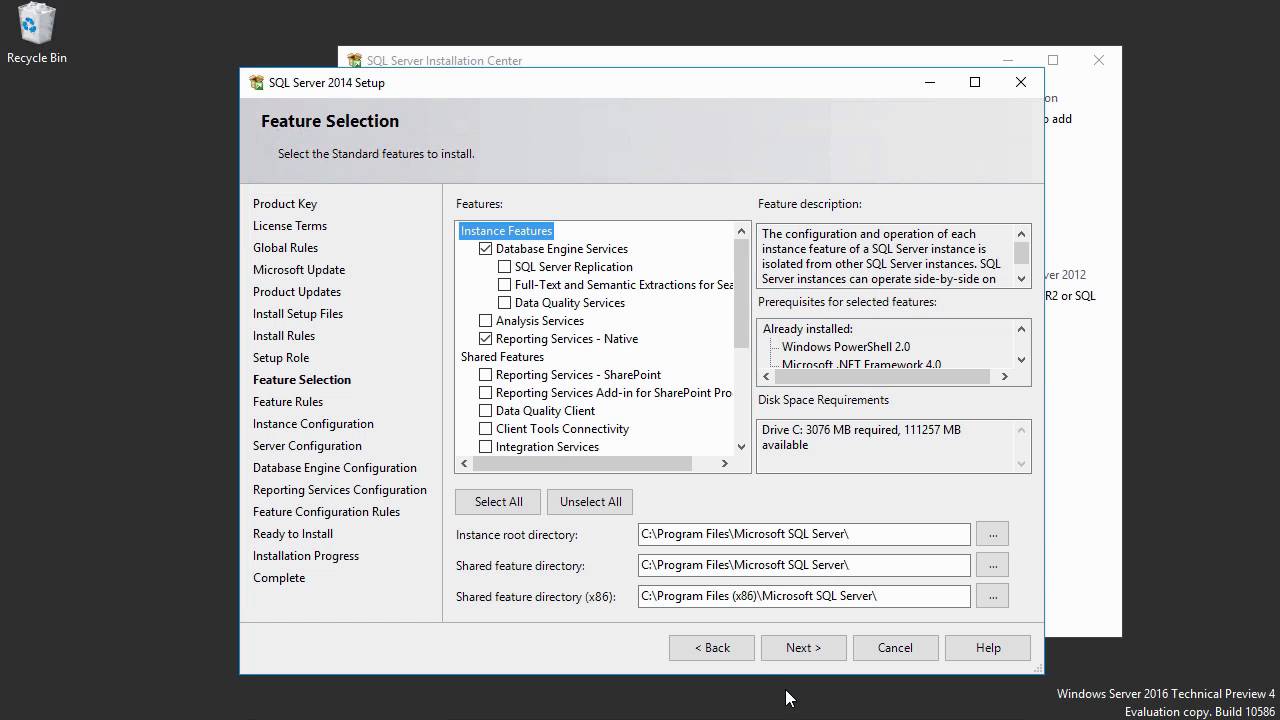Open the Recycle Bin desktop icon
The height and width of the screenshot is (720, 1280).
click(36, 34)
